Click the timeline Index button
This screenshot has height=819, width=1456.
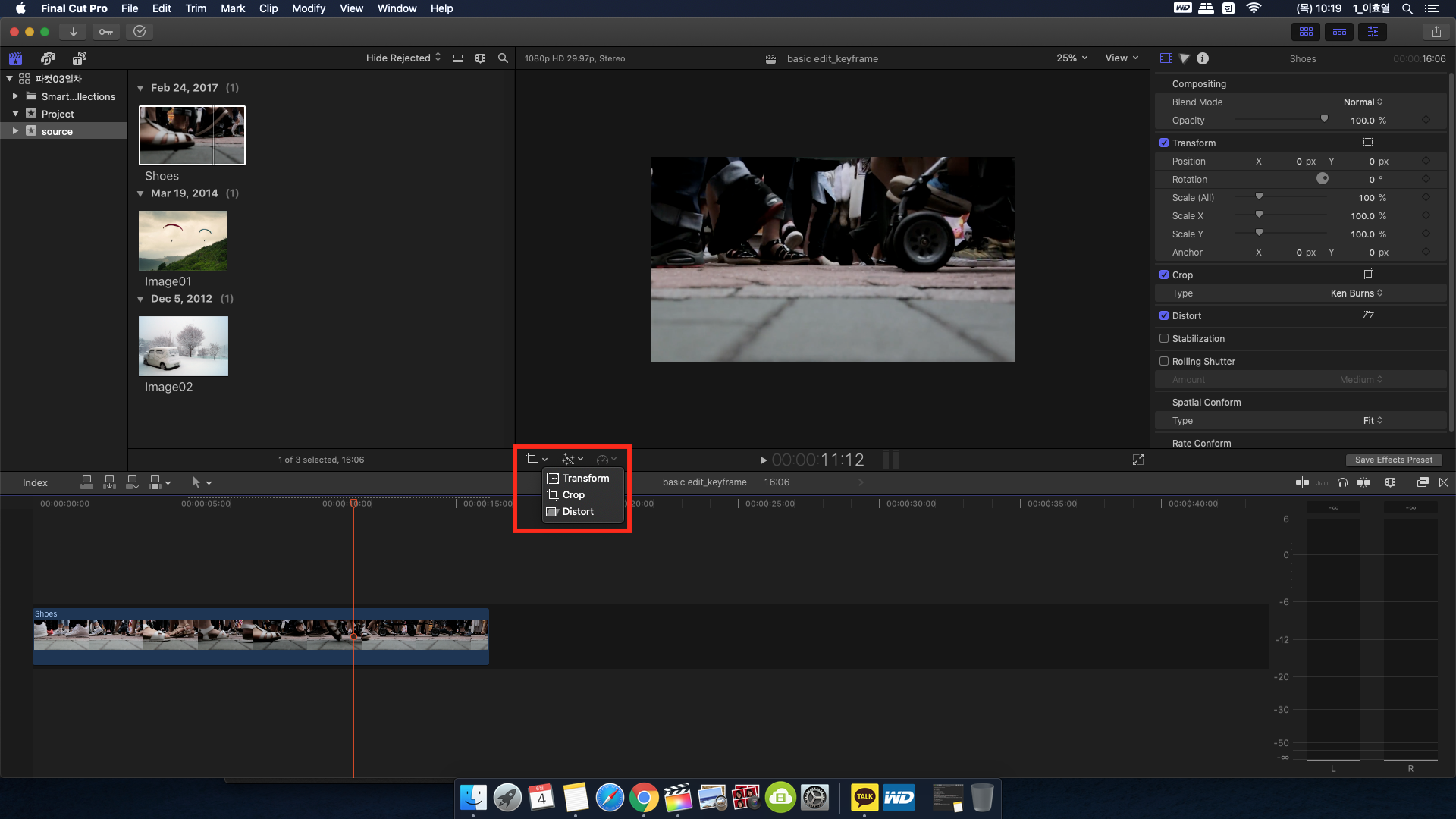tap(35, 482)
